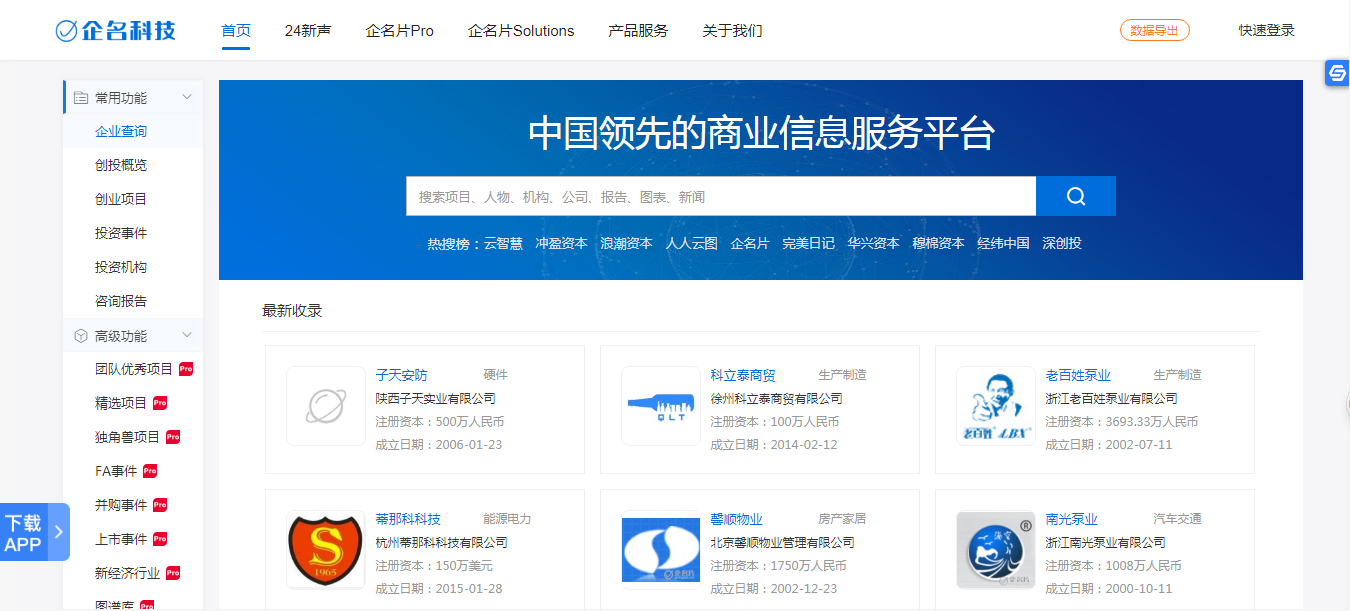1350x611 pixels.
Task: Focus the 搜索项目、人物、机构 search box
Action: 721,196
